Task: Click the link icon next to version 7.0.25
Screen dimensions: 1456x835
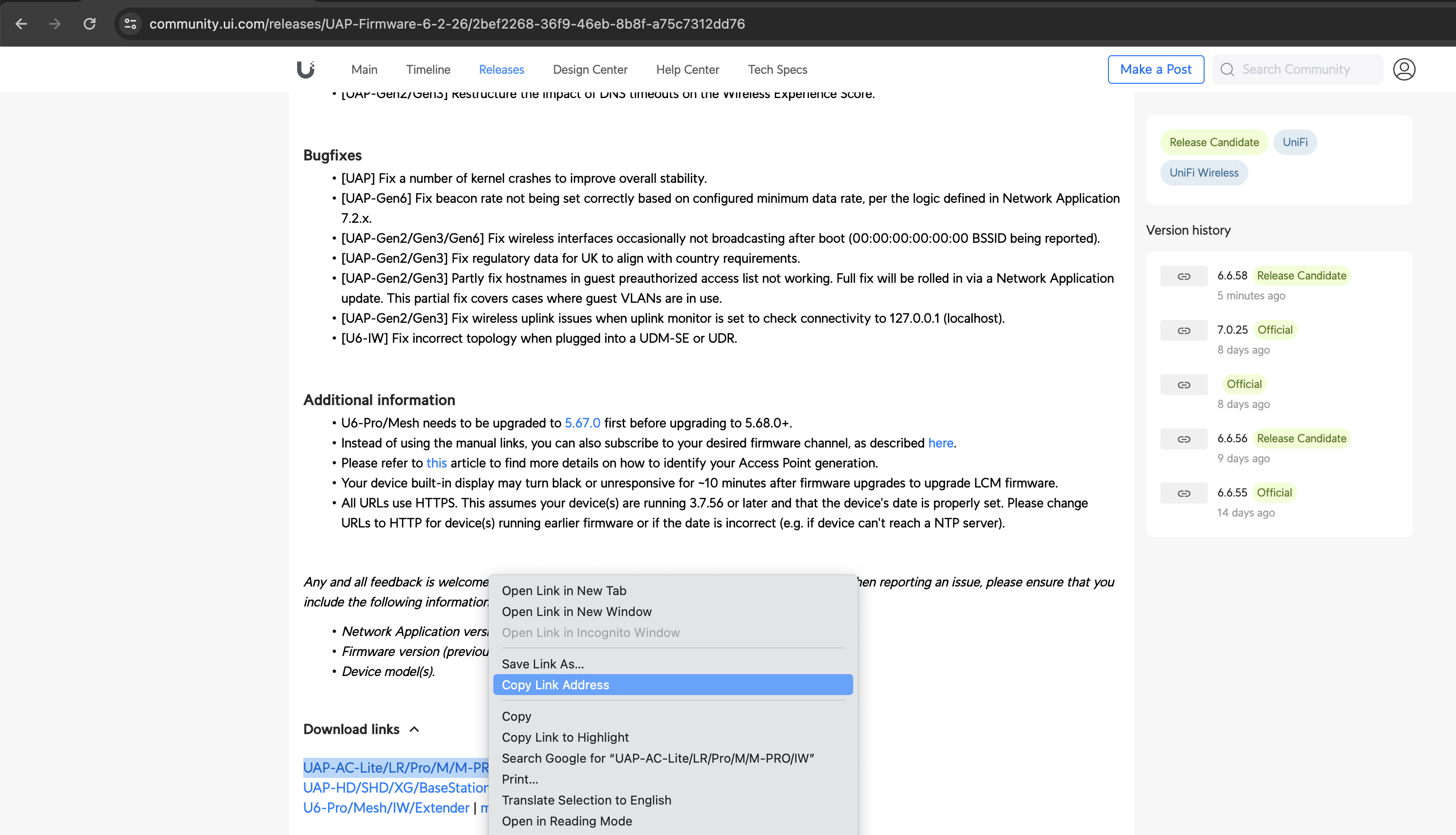Action: point(1182,330)
